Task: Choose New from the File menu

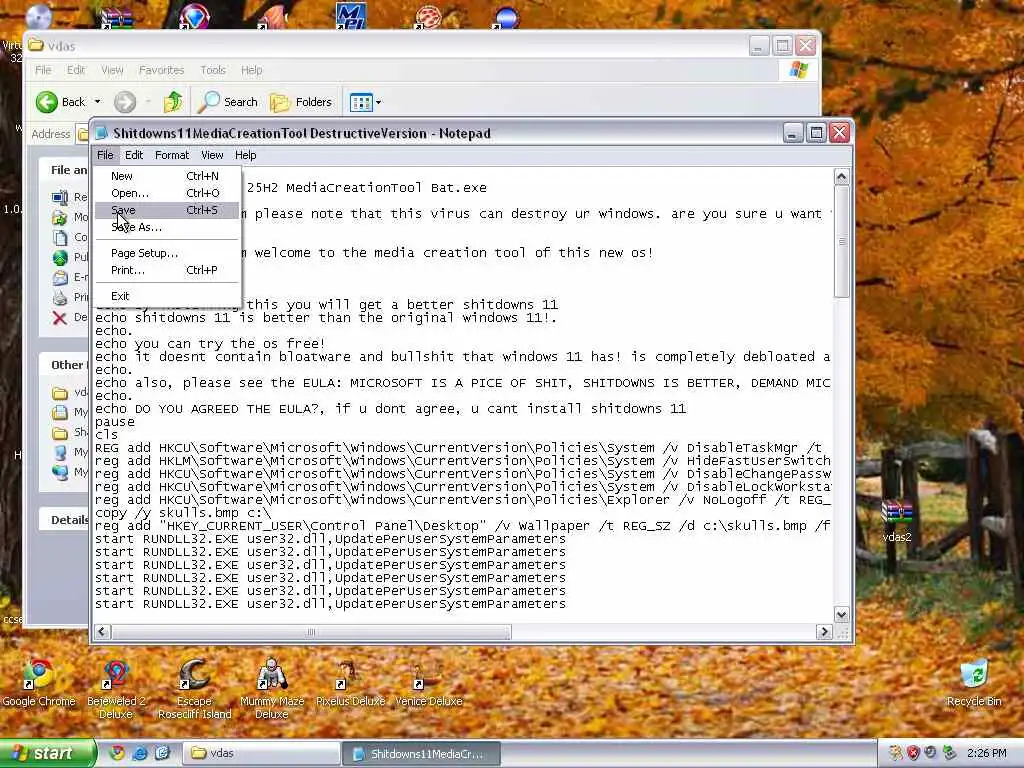Action: pos(167,176)
